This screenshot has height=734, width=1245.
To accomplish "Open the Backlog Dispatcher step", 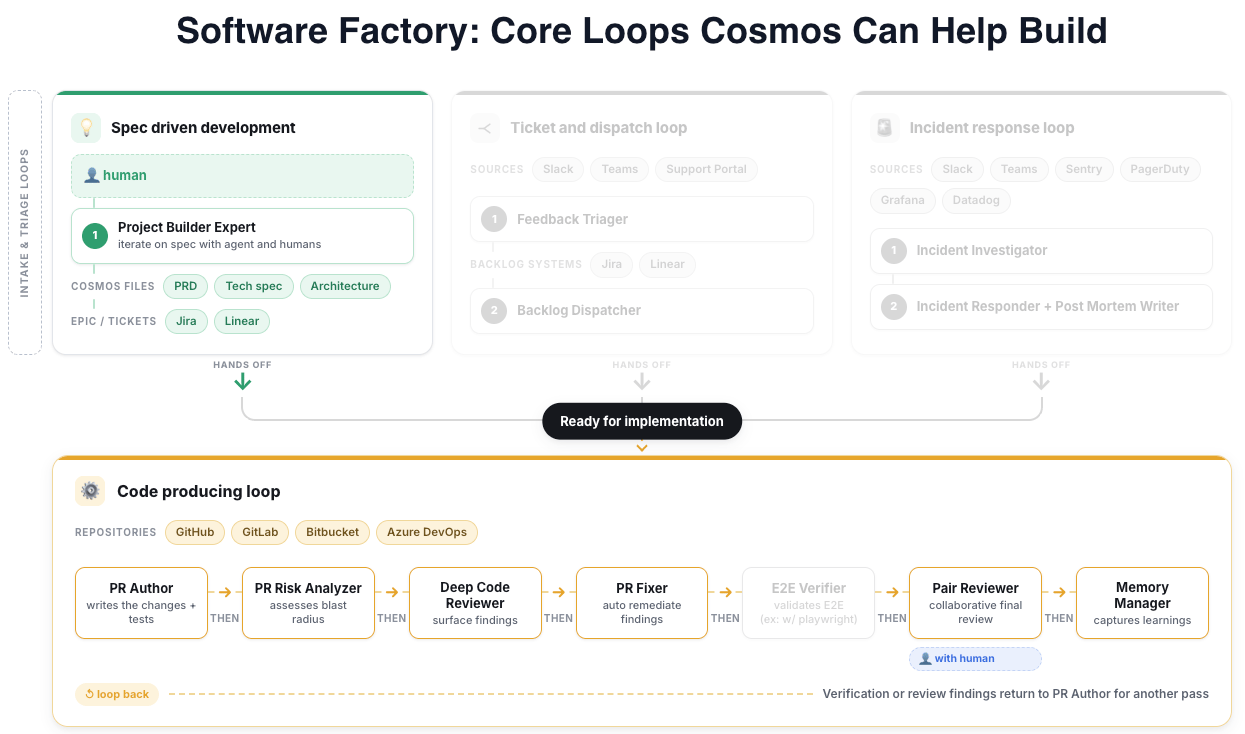I will pyautogui.click(x=642, y=311).
